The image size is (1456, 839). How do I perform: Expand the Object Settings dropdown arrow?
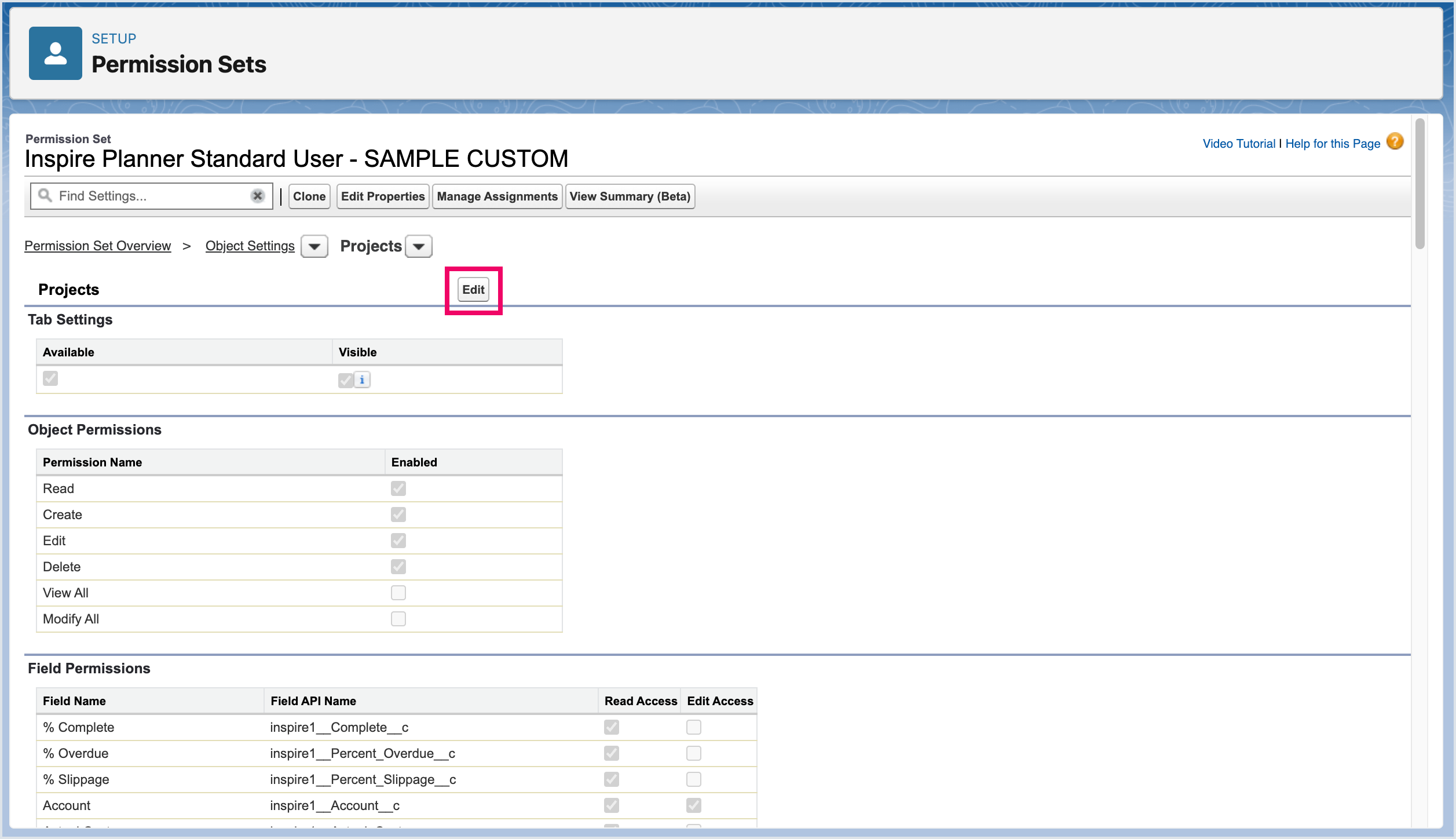click(x=314, y=246)
